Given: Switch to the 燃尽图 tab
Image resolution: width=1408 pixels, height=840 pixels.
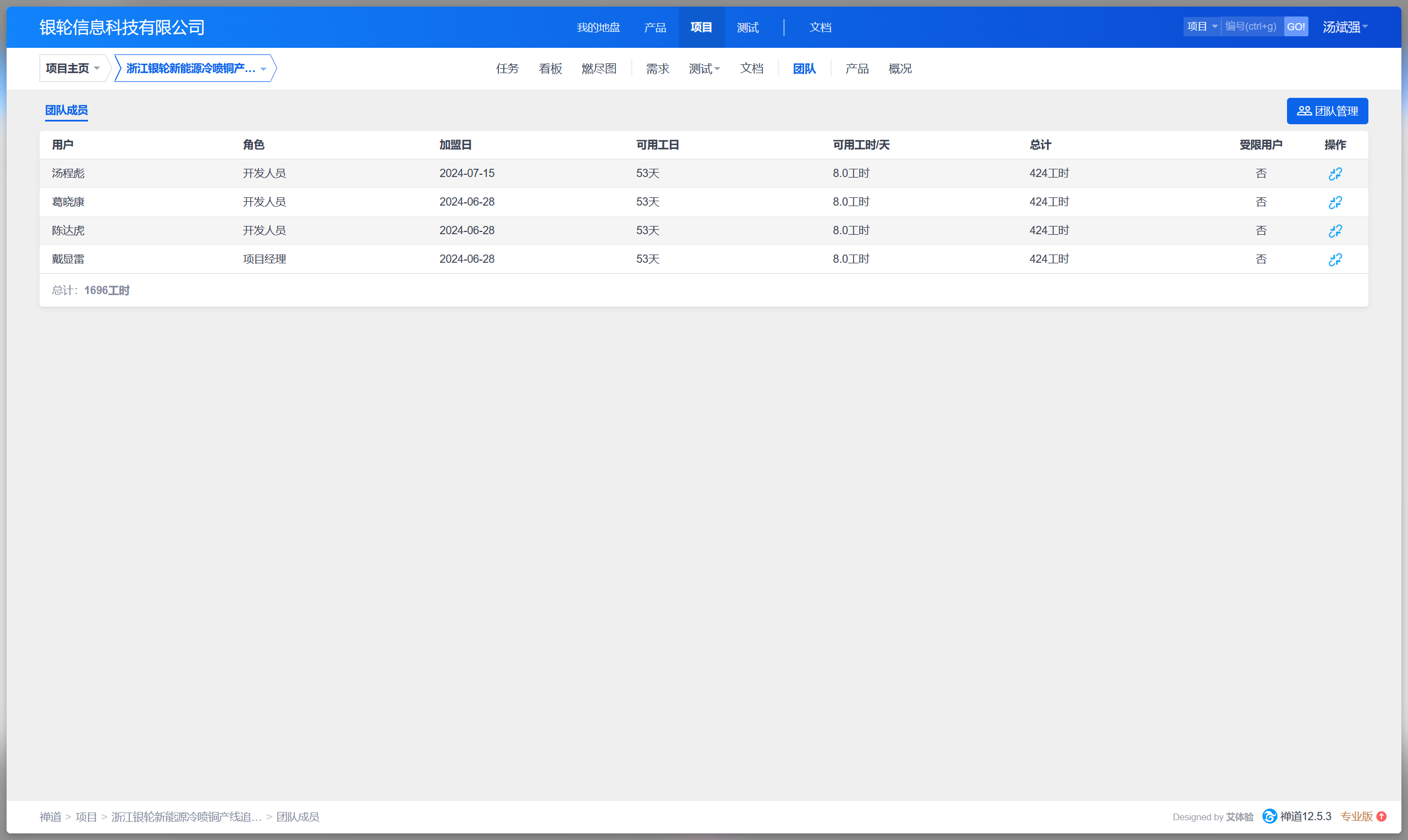Looking at the screenshot, I should [x=598, y=69].
